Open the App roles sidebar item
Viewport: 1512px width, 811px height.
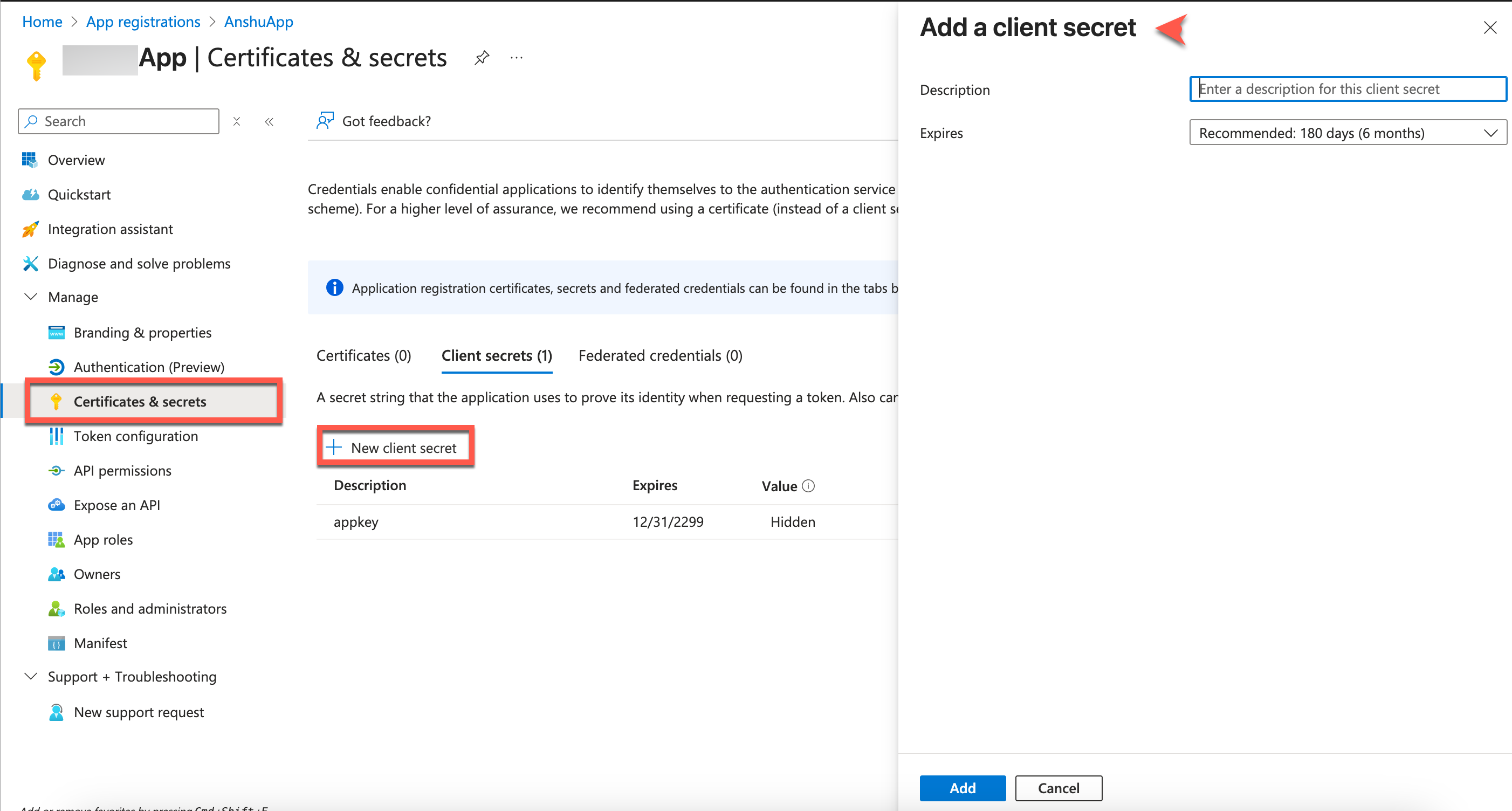[104, 539]
